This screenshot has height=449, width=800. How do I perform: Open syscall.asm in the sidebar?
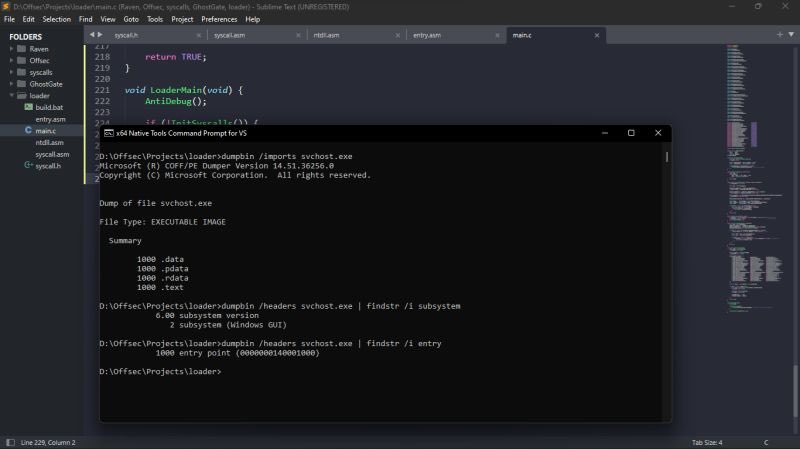[52, 154]
